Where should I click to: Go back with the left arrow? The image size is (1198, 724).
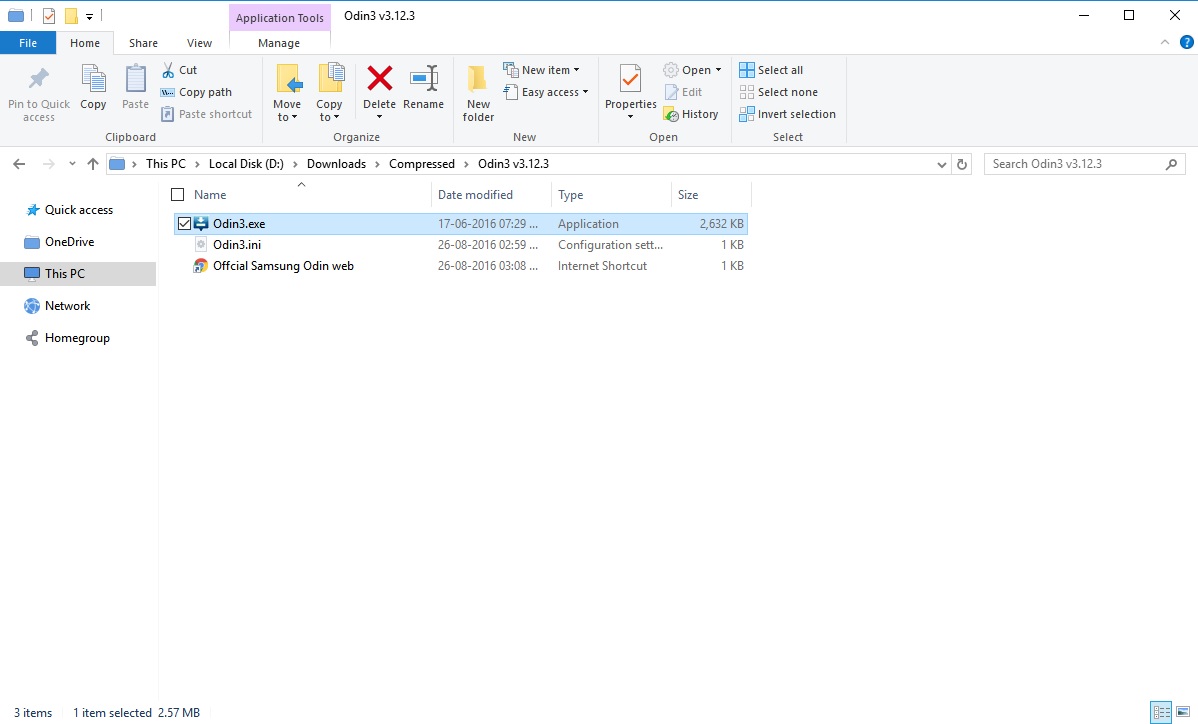coord(19,164)
